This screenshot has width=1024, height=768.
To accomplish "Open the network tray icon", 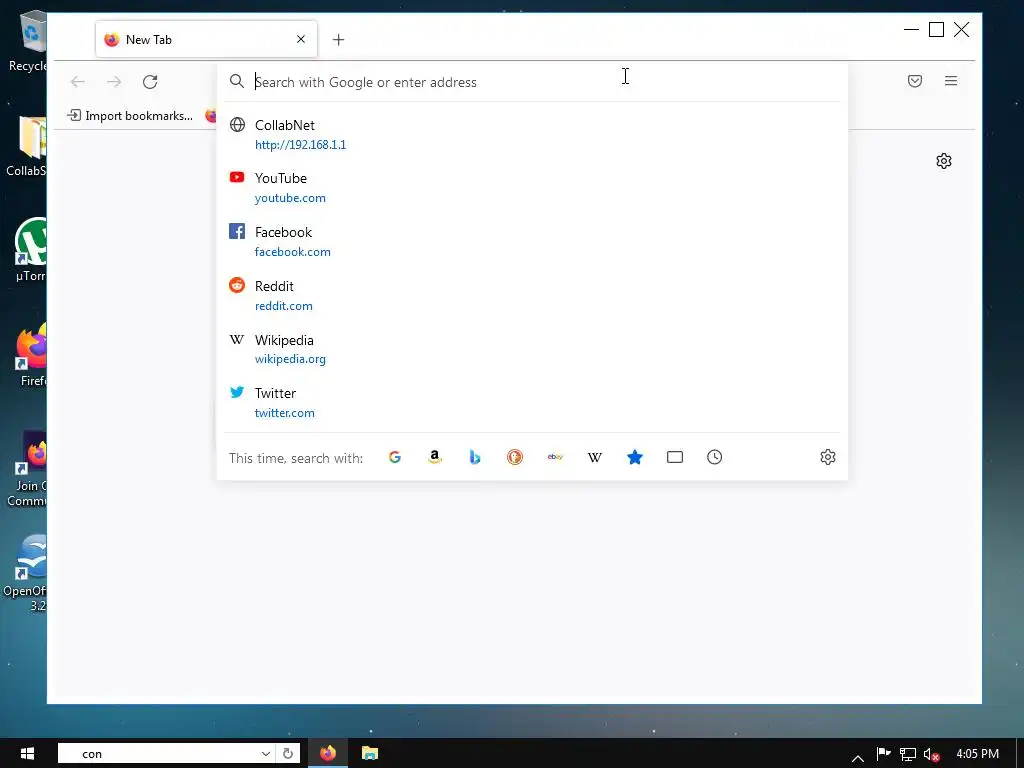I will (908, 754).
